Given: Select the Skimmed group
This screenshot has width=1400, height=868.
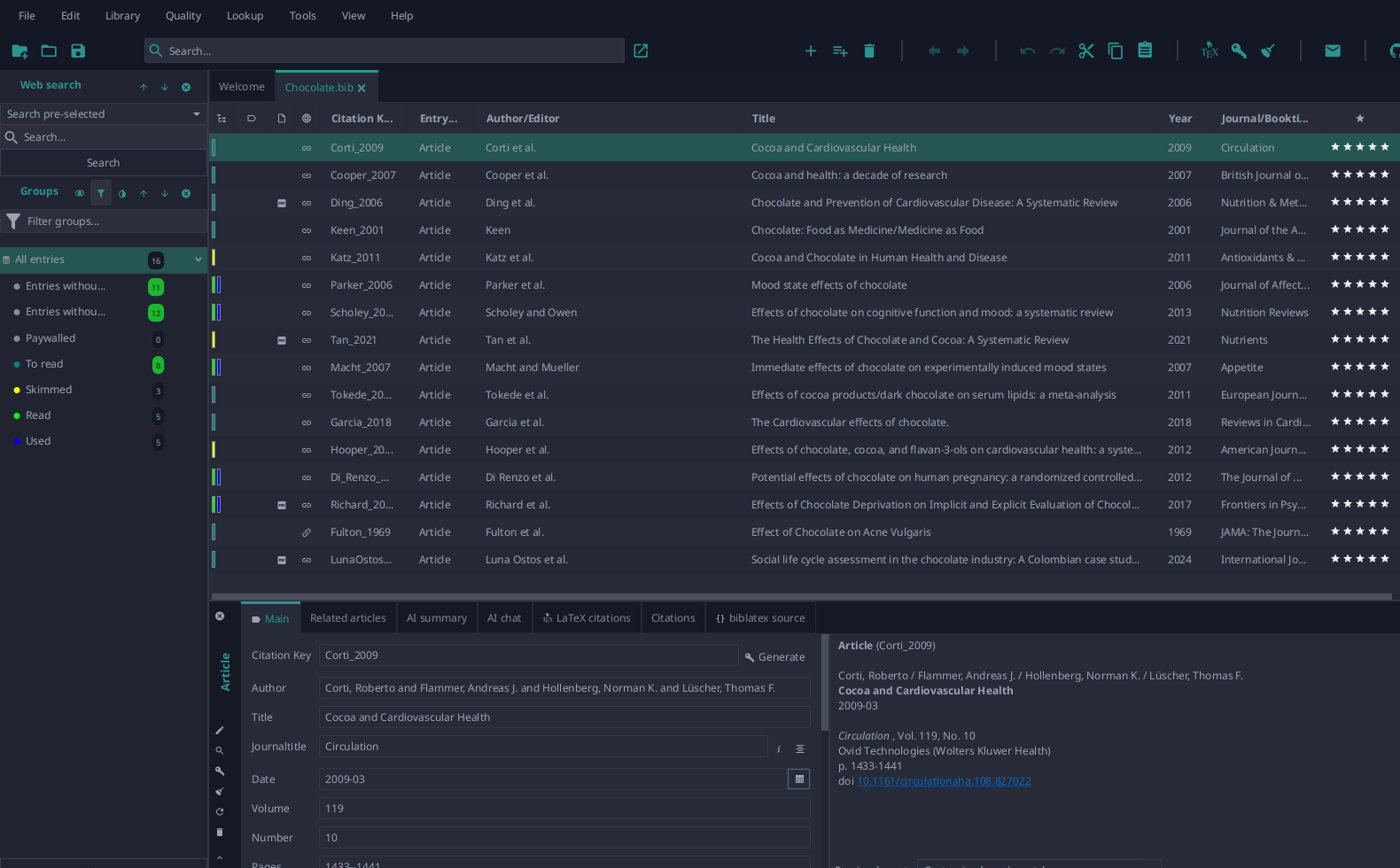Looking at the screenshot, I should click(x=104, y=390).
